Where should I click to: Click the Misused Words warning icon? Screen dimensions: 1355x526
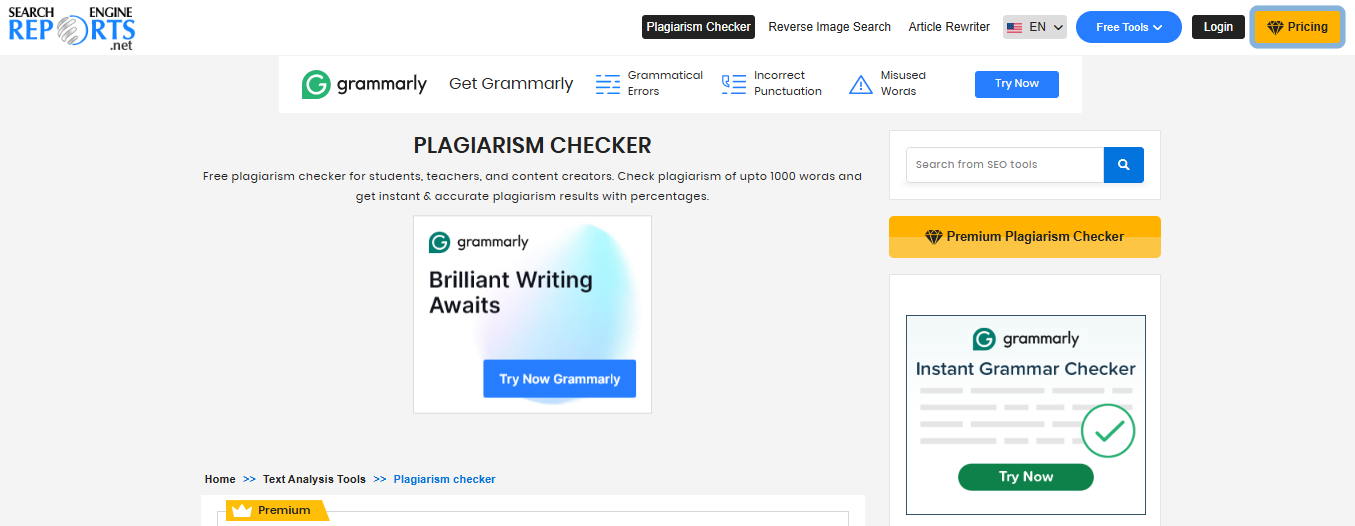[861, 85]
